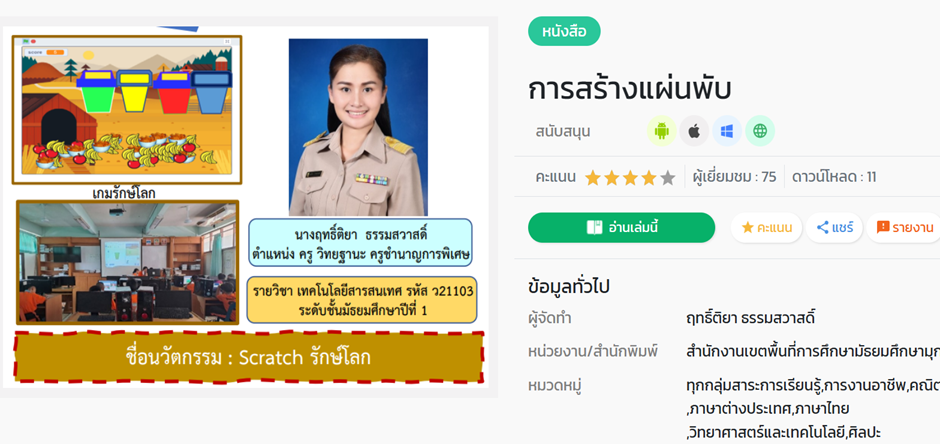Click the web globe platform icon
The image size is (940, 444).
(x=760, y=131)
